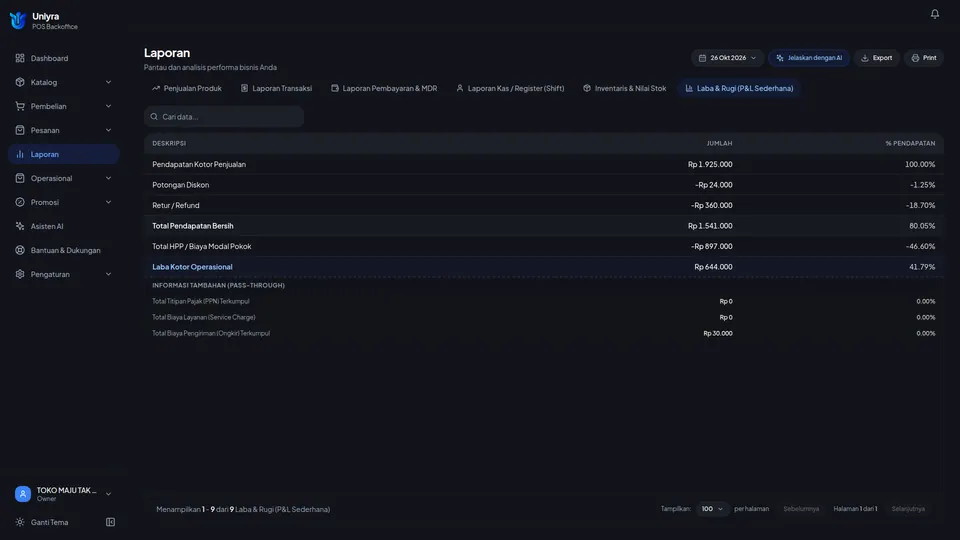The width and height of the screenshot is (960, 540).
Task: Click the Pesanan bag icon
Action: point(20,130)
